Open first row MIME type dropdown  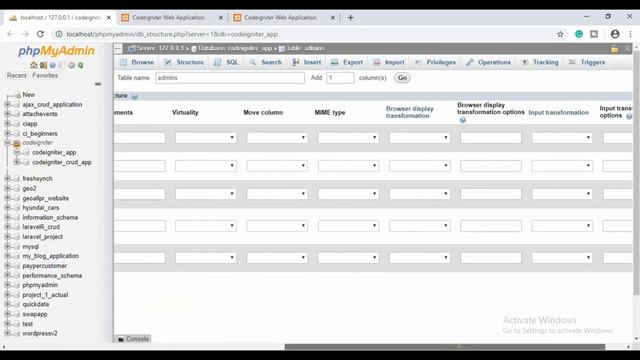point(348,138)
